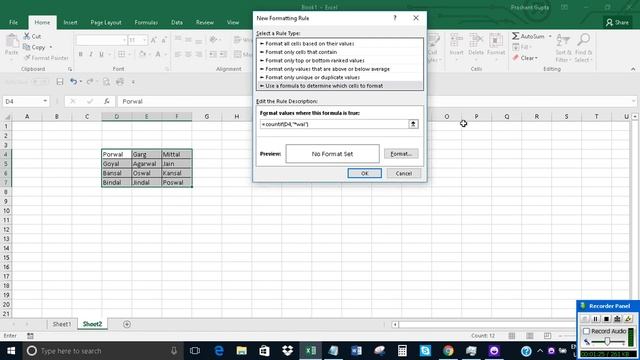This screenshot has width=640, height=360.
Task: Toggle Italic formatting in the Font group
Action: point(91,54)
